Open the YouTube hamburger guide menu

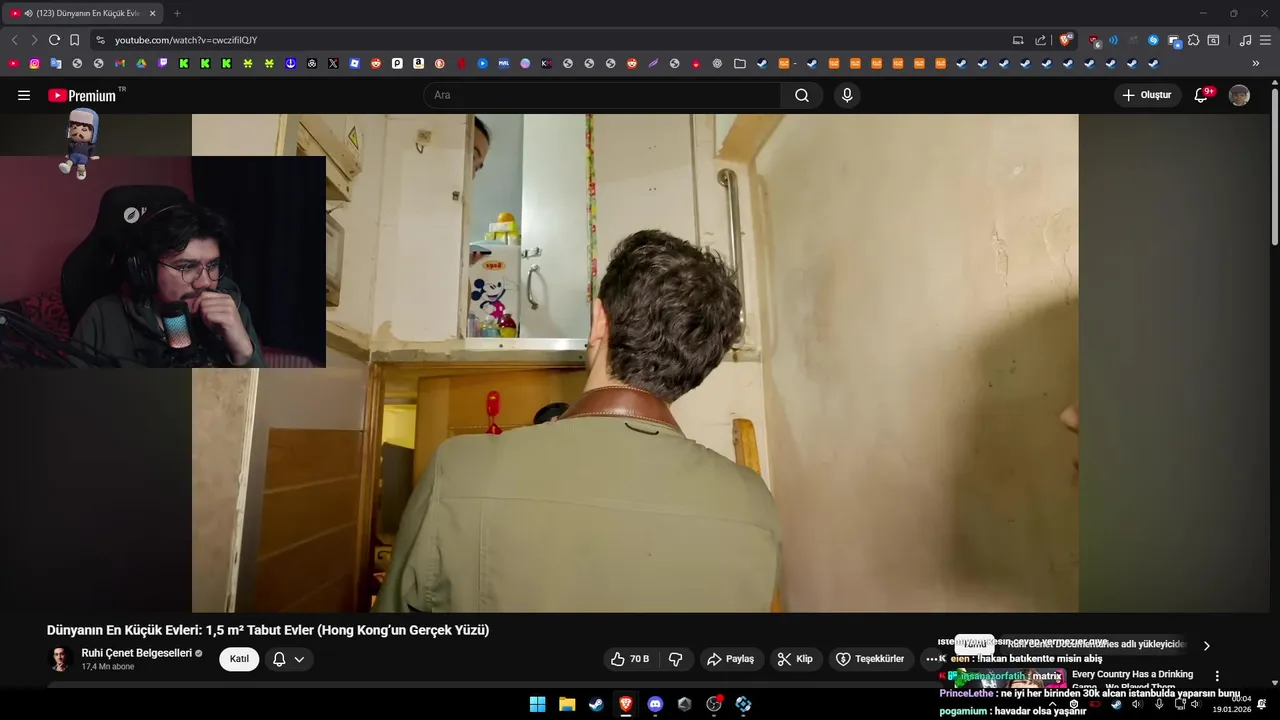24,95
